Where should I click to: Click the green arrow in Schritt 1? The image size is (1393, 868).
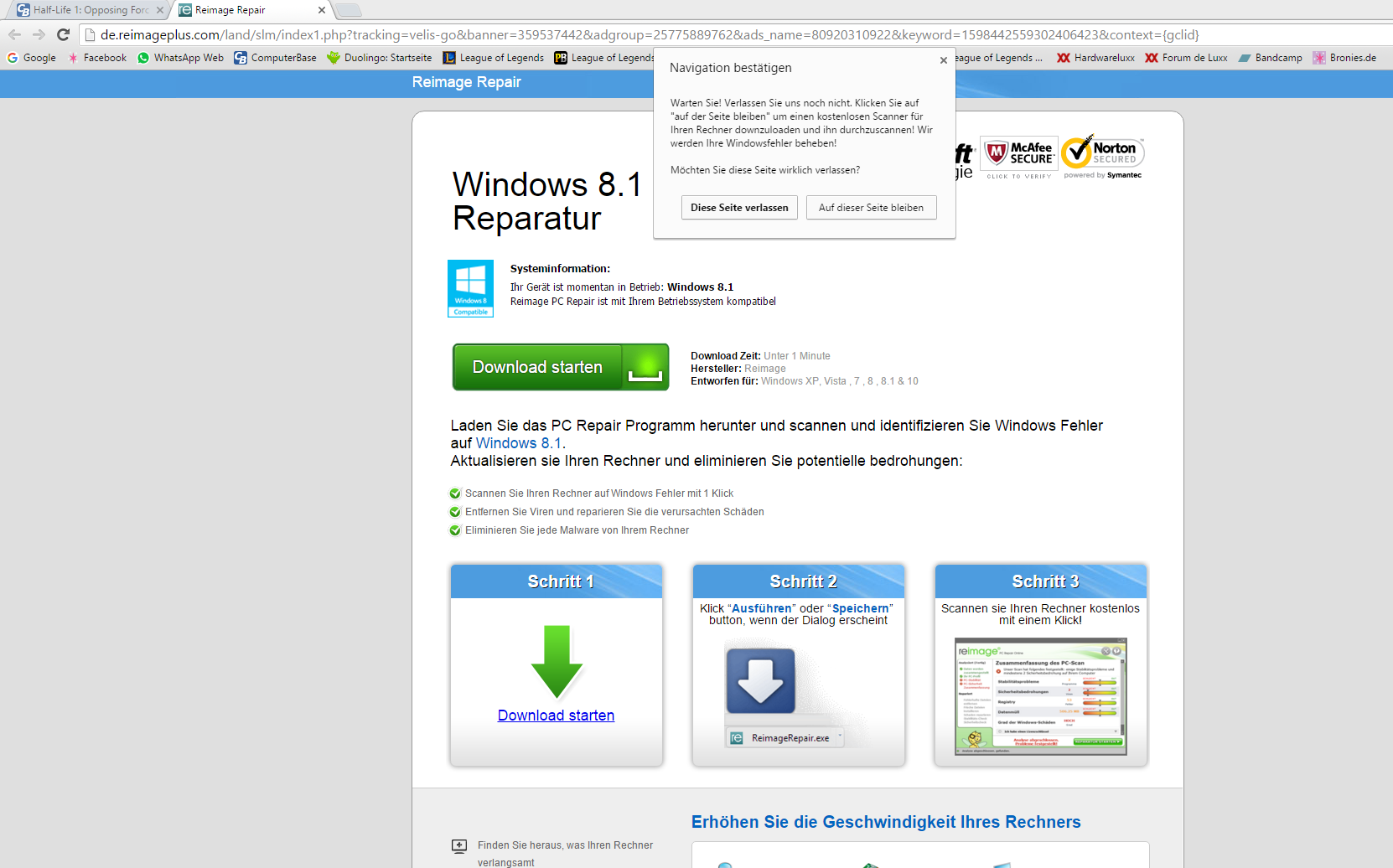click(x=557, y=662)
